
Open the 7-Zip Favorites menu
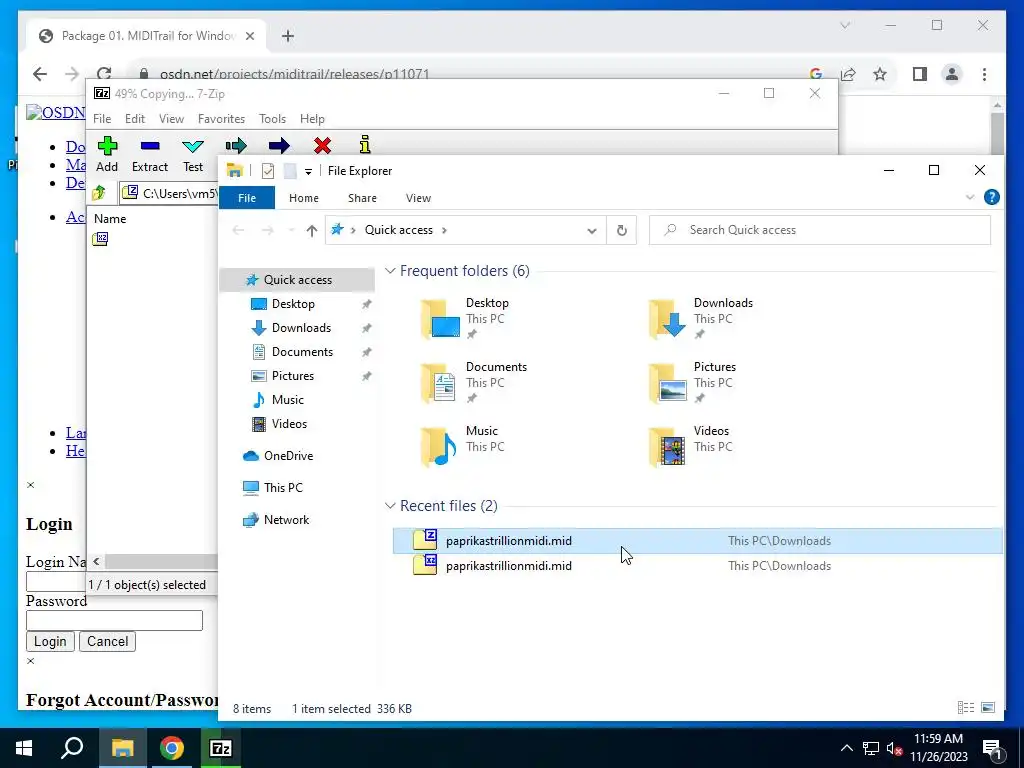[x=221, y=119]
